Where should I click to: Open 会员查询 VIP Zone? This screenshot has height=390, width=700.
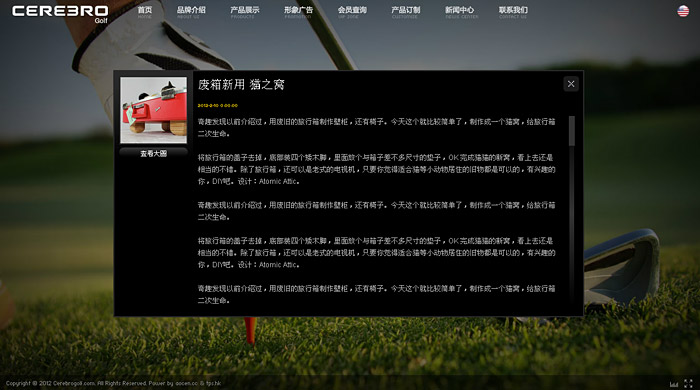(352, 12)
